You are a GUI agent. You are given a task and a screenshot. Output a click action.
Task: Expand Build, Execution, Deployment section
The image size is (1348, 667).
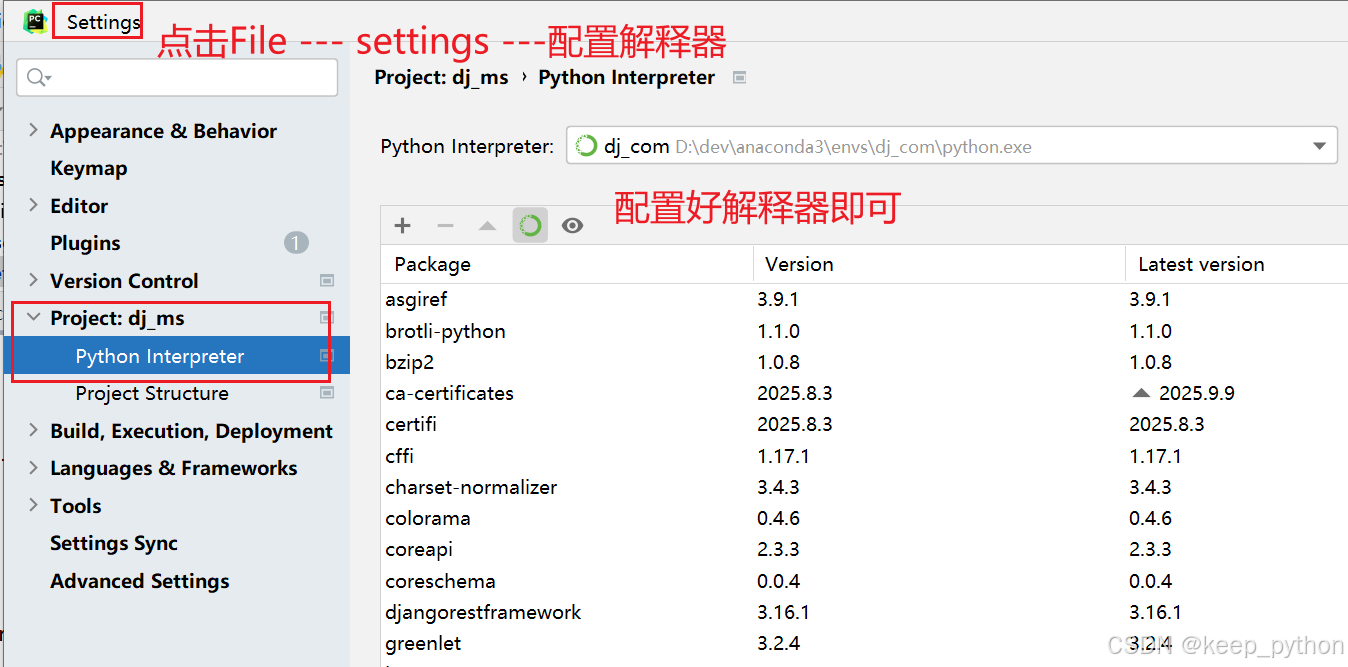(x=33, y=431)
